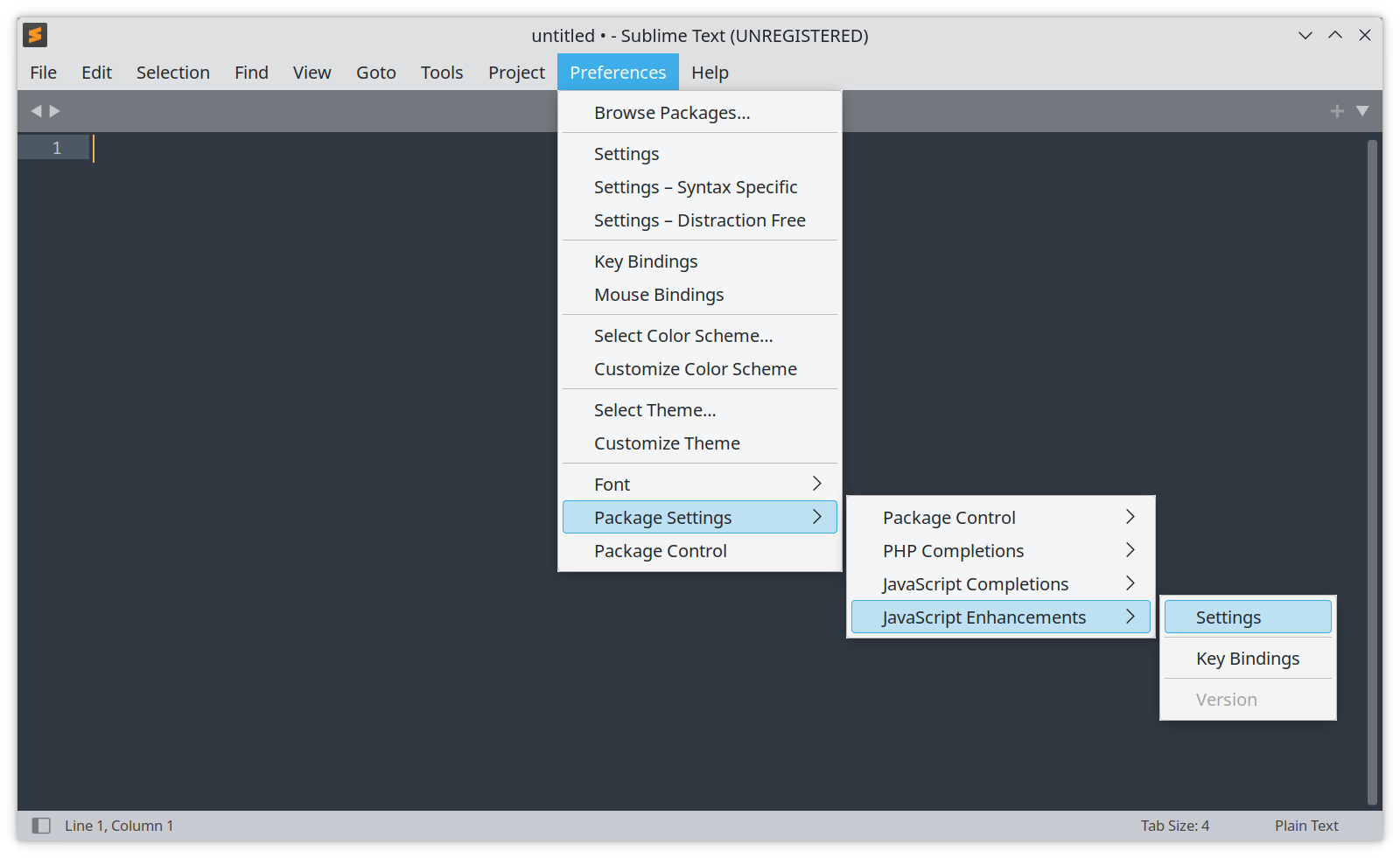This screenshot has height=858, width=1400.
Task: Expand the Package Settings submenu
Action: 700,518
